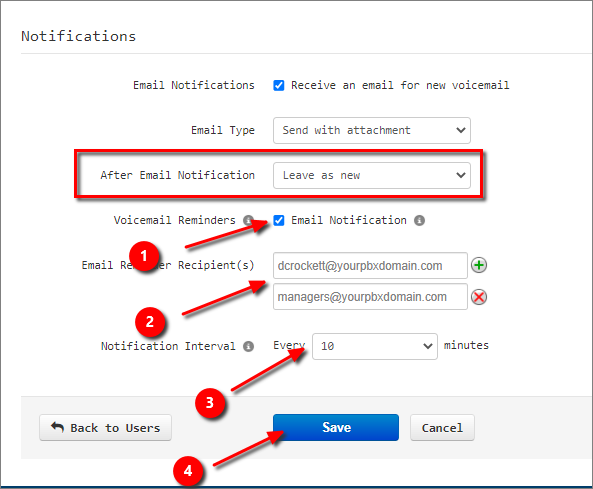Screen dimensions: 593x489
Task: Add another email reminder recipient with the green plus icon
Action: pyautogui.click(x=479, y=265)
